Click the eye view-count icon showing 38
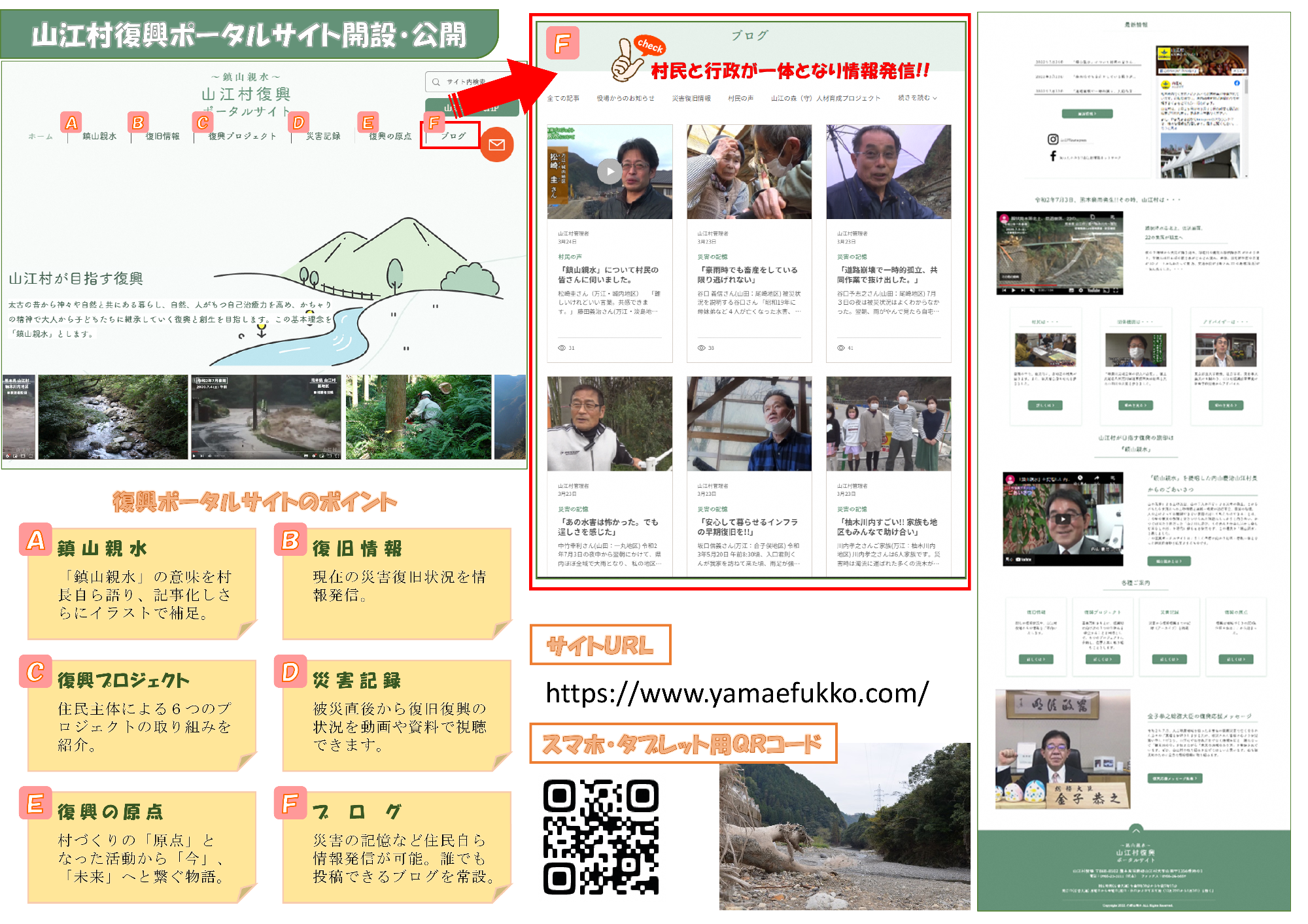This screenshot has width=1308, height=924. [x=701, y=348]
